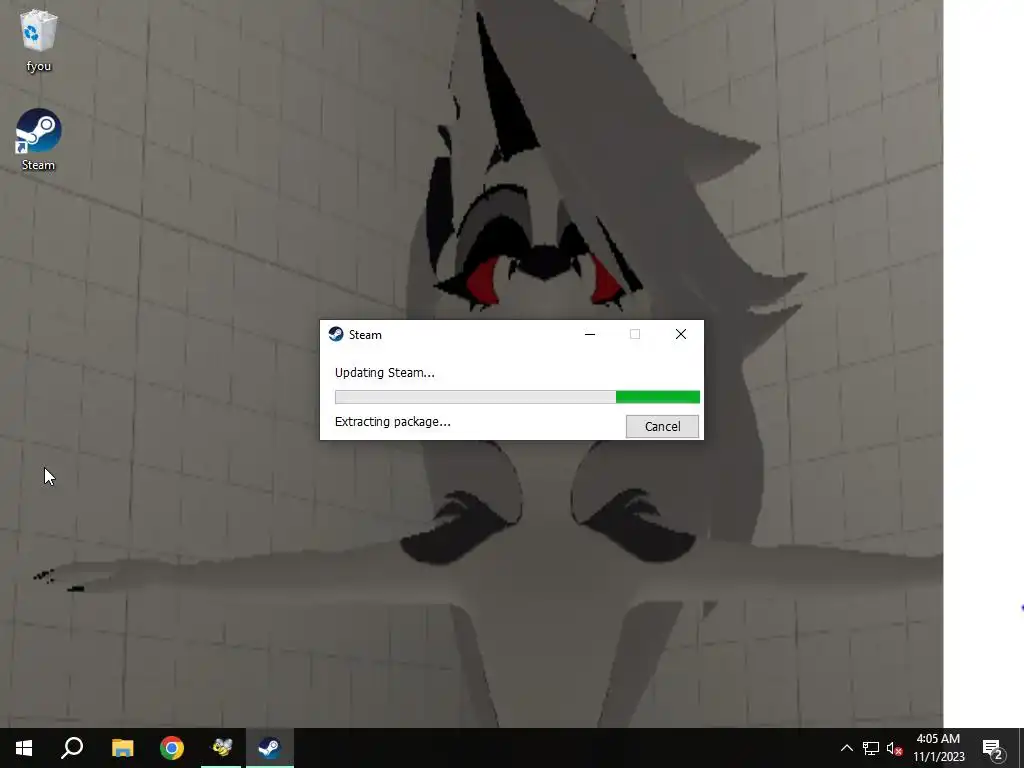1024x768 pixels.
Task: Open the clock showing 4:05 AM
Action: (938, 748)
